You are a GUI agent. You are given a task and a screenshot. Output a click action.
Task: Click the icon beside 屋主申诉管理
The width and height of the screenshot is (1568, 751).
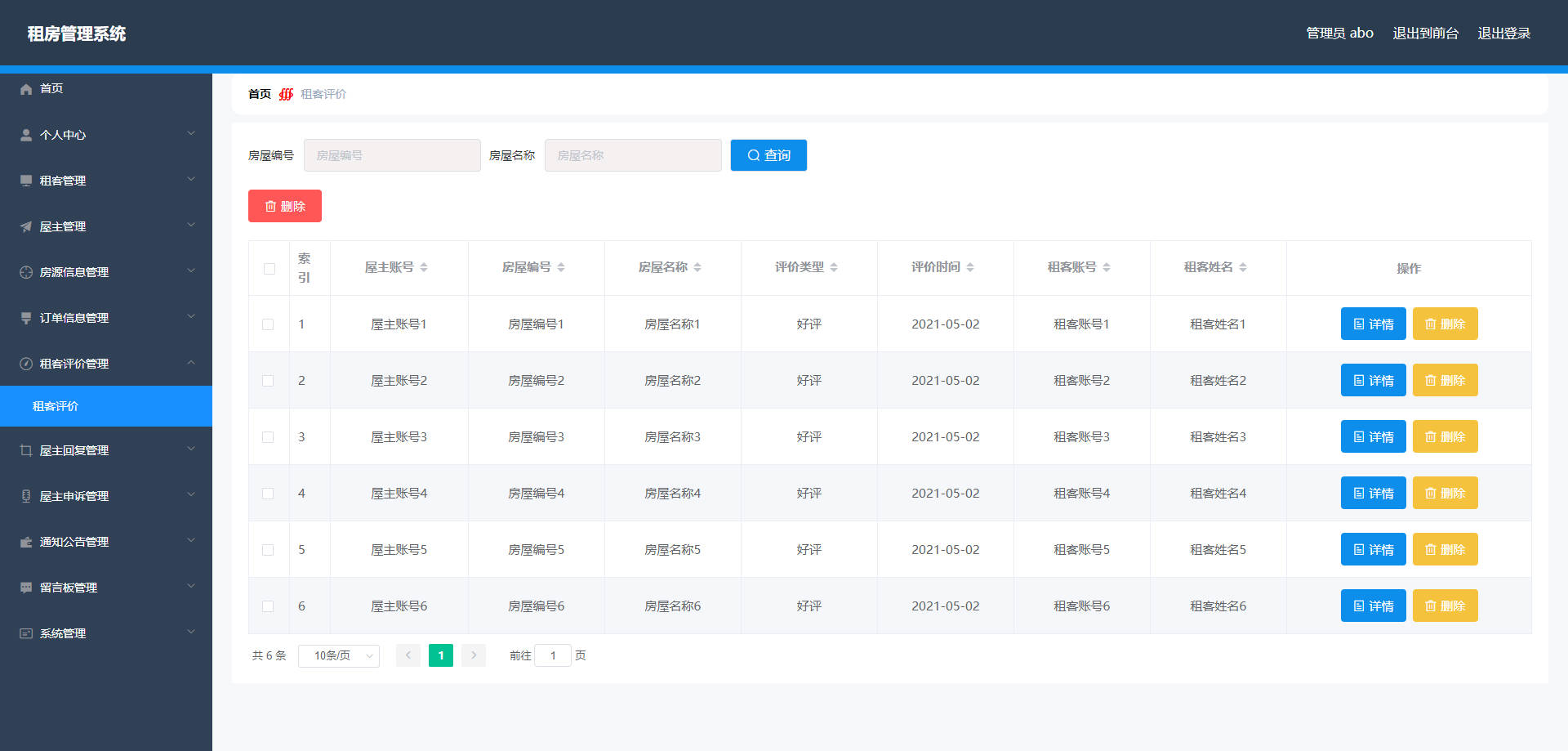26,496
